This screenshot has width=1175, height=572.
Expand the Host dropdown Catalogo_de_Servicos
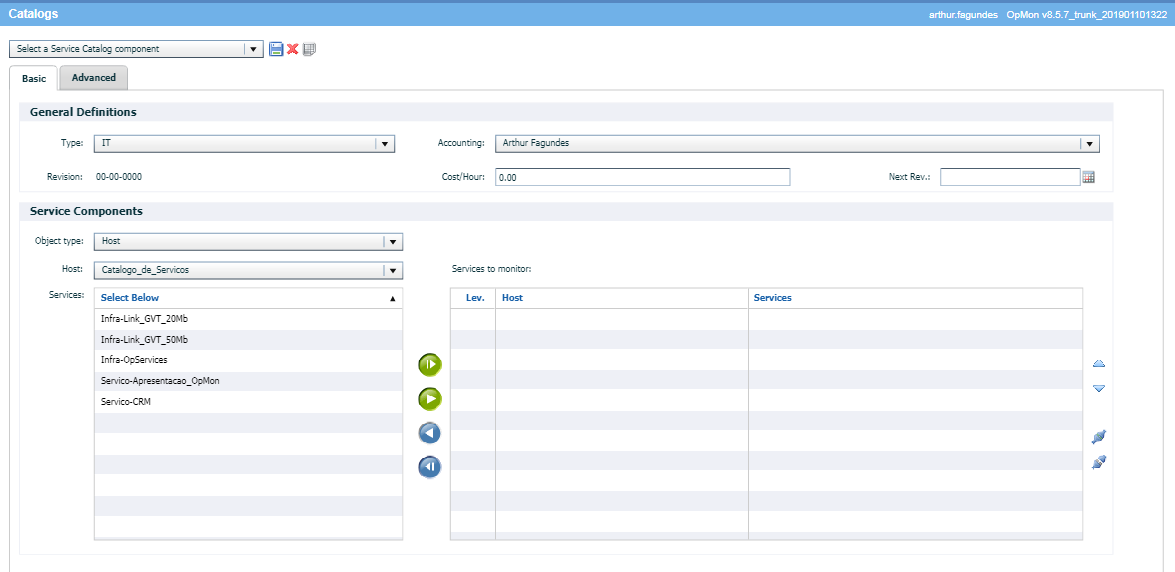pyautogui.click(x=393, y=270)
